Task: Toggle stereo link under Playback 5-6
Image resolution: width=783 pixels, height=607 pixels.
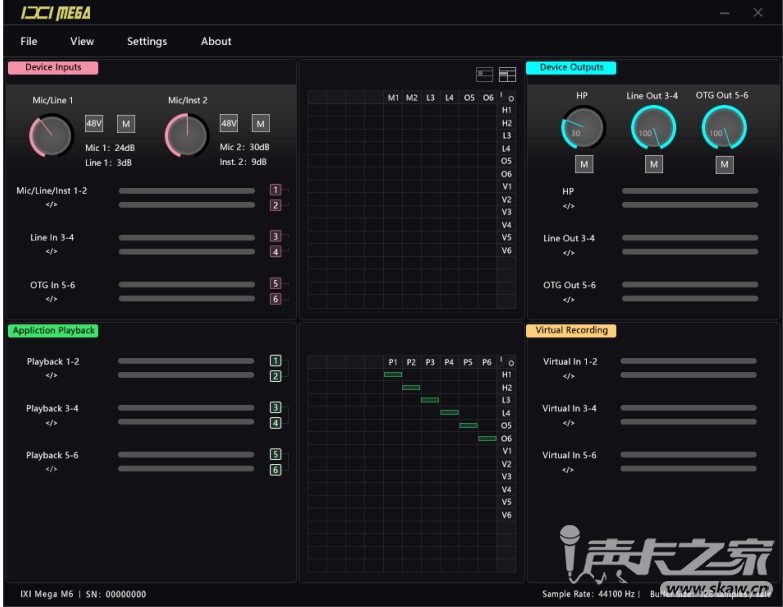Action: [51, 469]
